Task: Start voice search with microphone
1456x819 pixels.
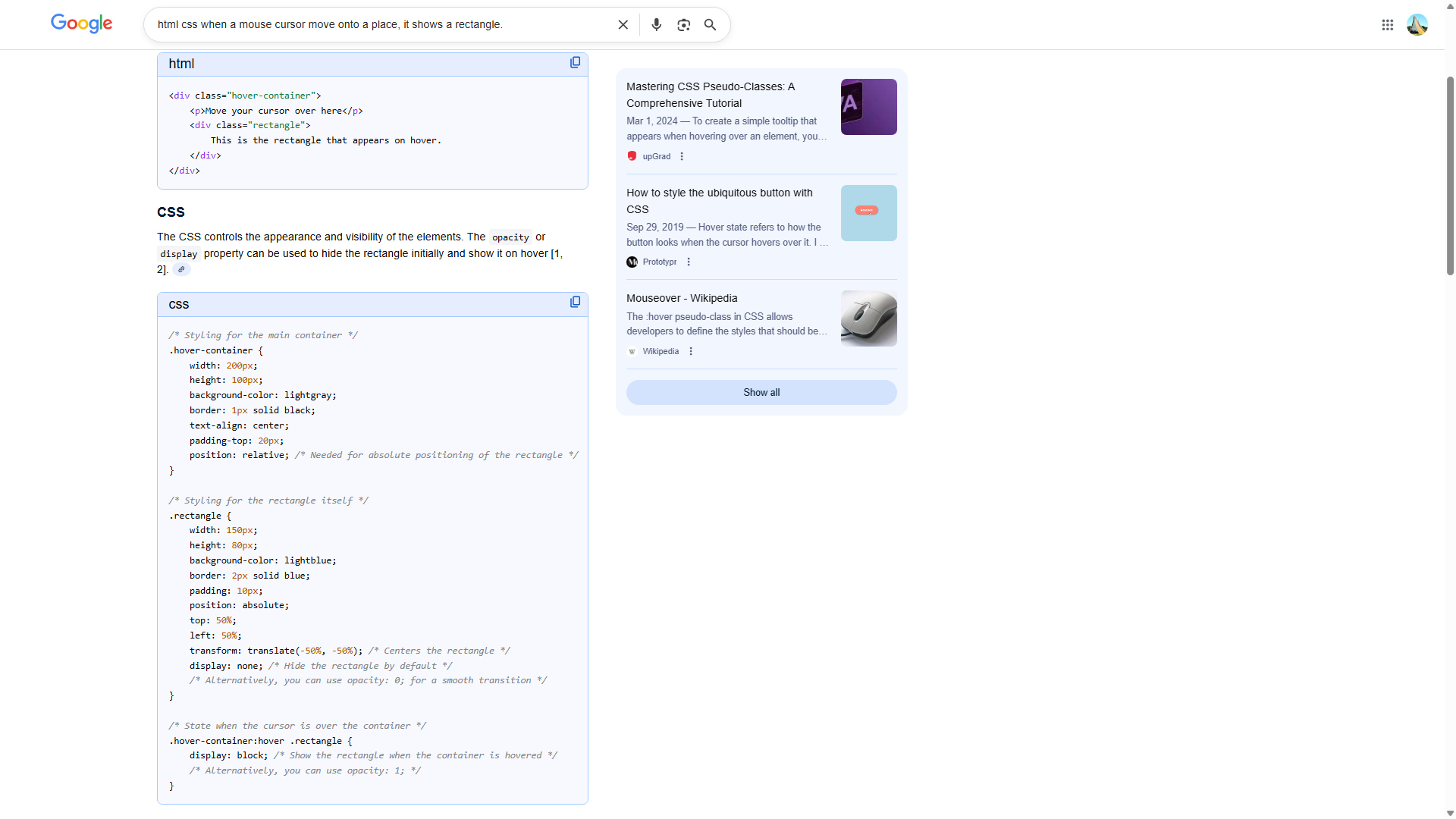Action: [x=656, y=25]
